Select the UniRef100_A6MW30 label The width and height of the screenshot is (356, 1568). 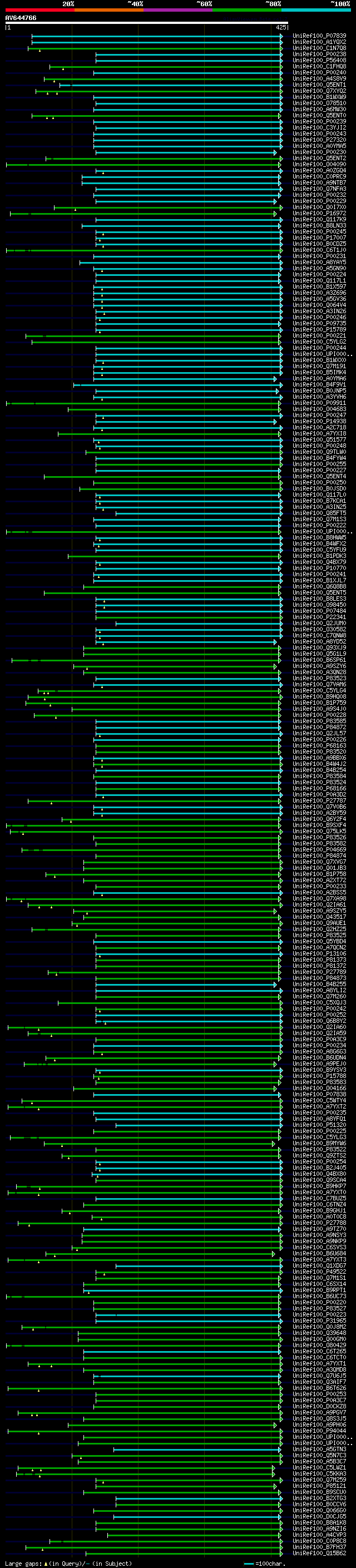point(319,110)
